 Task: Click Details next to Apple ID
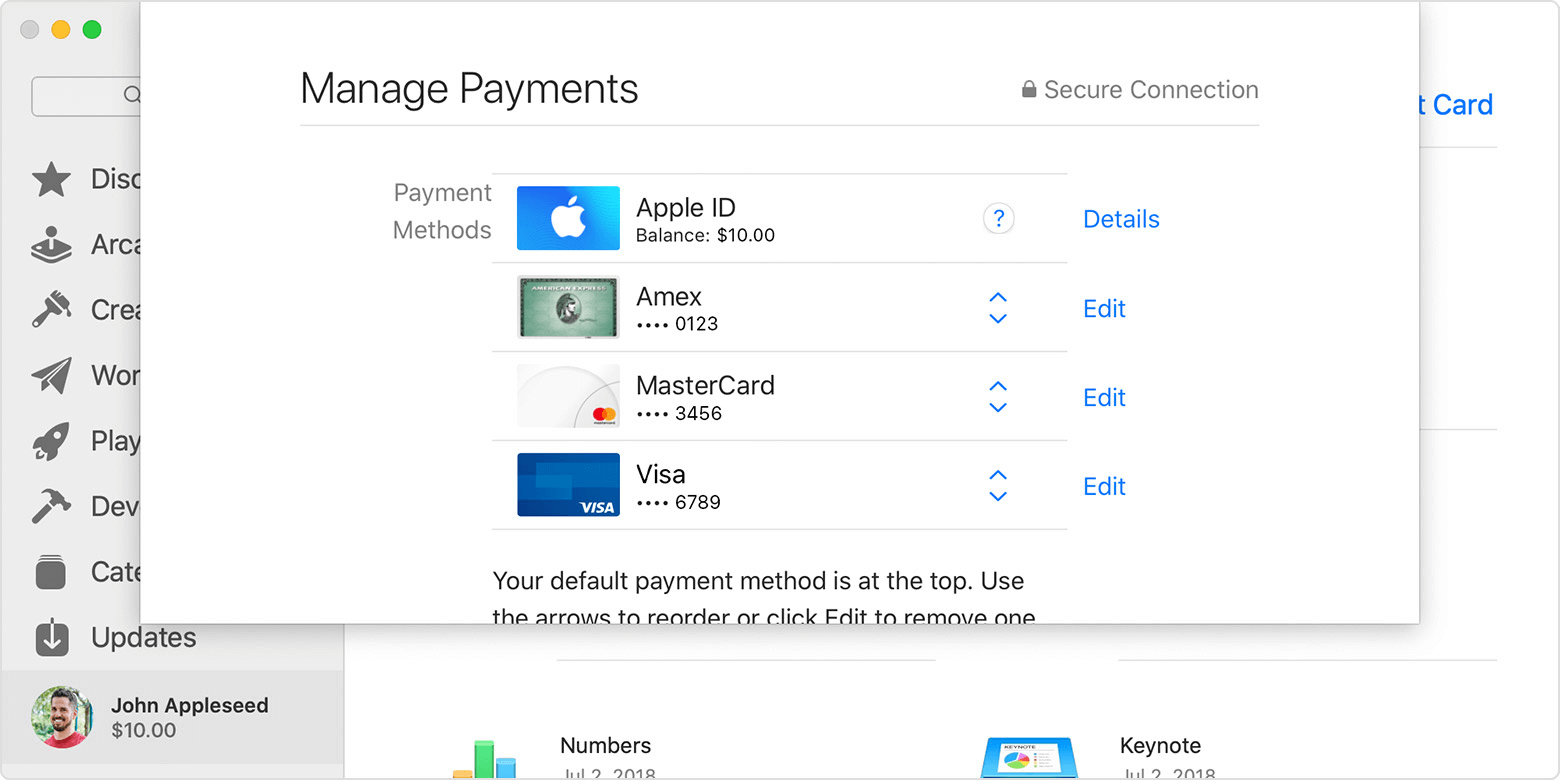pyautogui.click(x=1120, y=218)
